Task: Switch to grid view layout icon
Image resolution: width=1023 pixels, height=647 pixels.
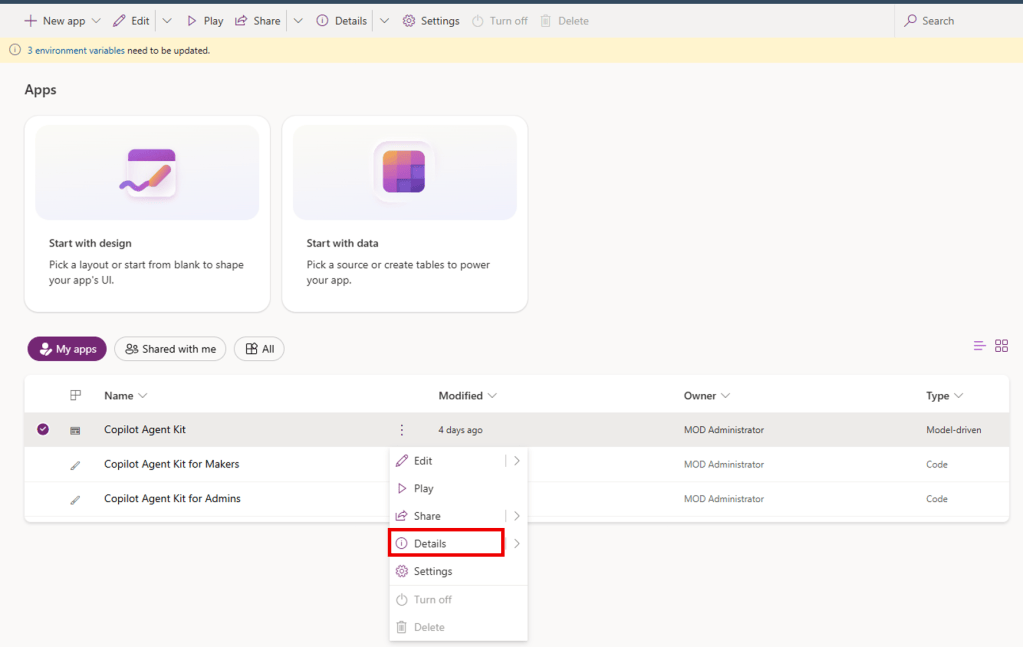Action: [x=1001, y=346]
